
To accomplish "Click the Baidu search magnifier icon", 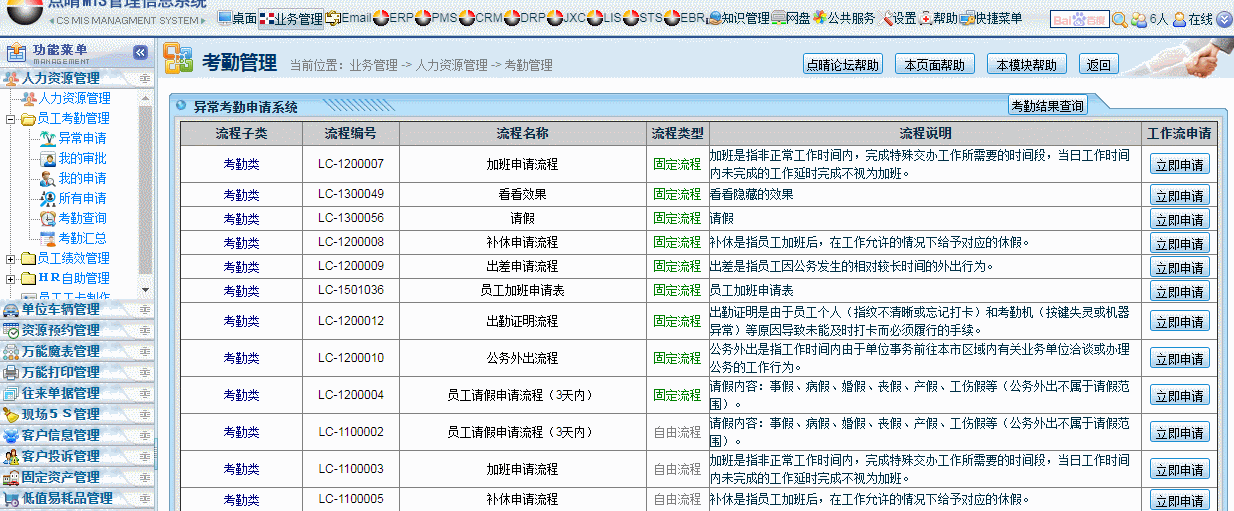I will coord(1119,19).
